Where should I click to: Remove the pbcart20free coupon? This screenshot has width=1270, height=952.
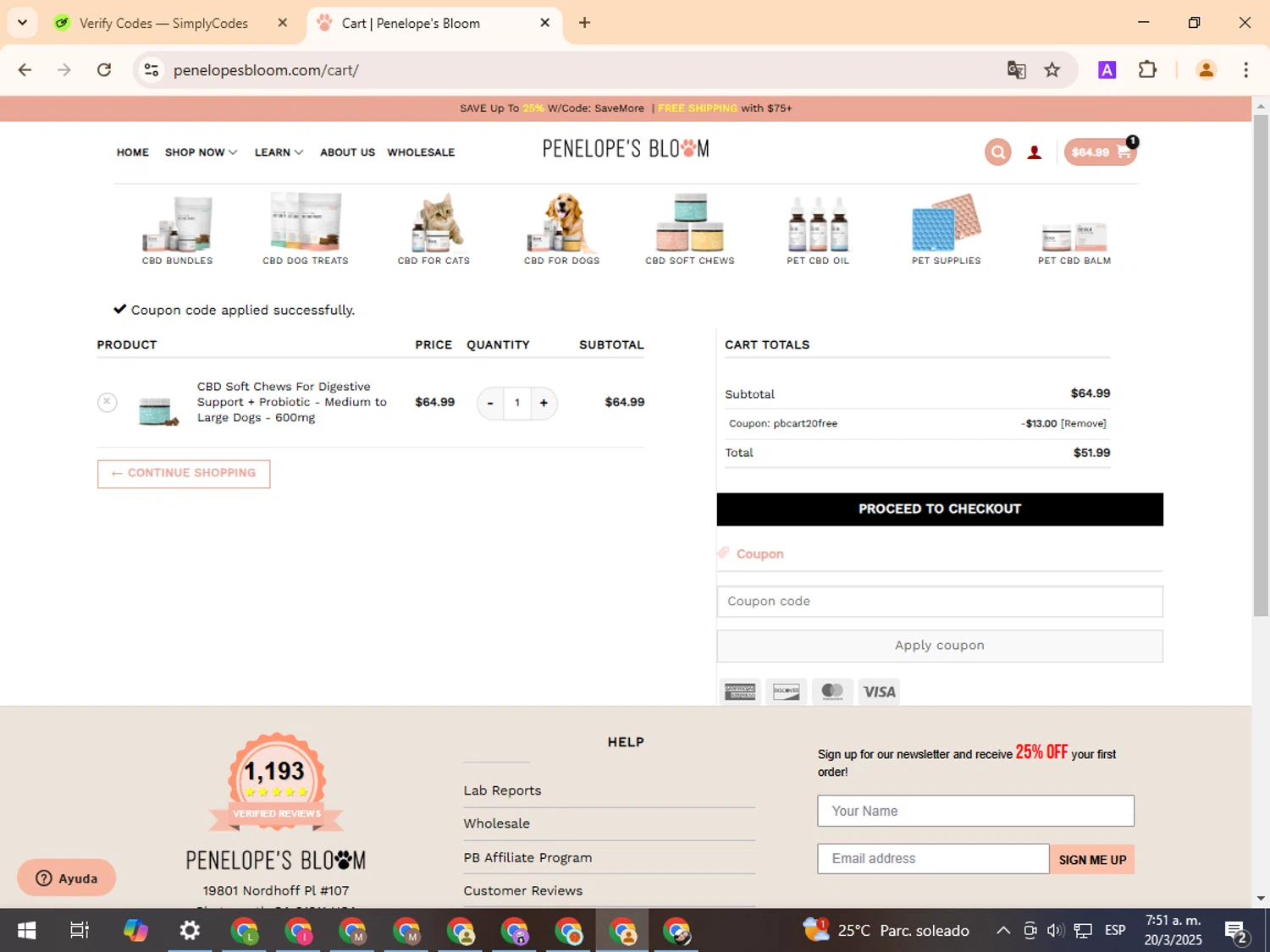coord(1084,424)
